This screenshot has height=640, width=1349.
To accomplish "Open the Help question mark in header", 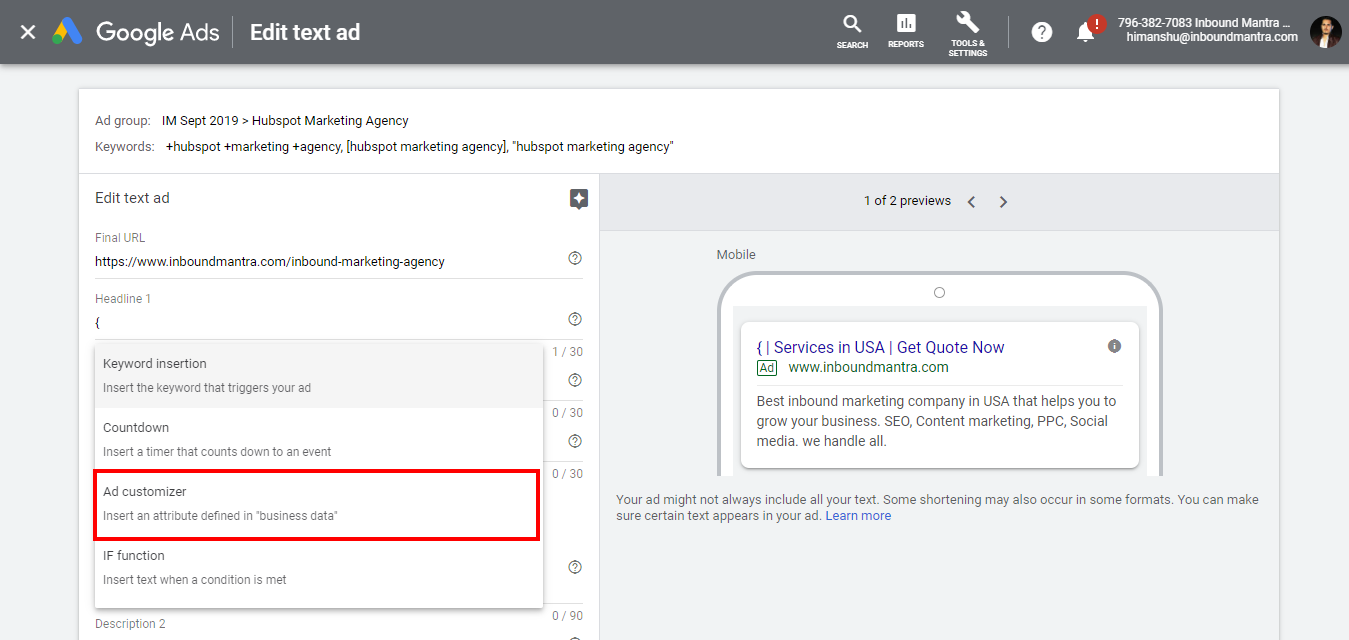I will [1042, 32].
